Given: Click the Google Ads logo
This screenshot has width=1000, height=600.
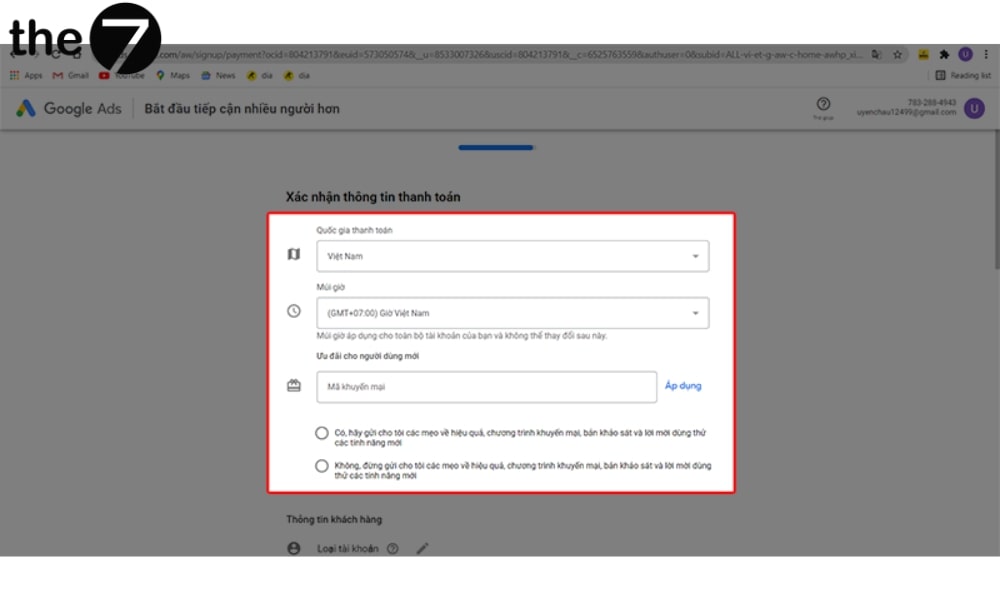Looking at the screenshot, I should [x=68, y=109].
